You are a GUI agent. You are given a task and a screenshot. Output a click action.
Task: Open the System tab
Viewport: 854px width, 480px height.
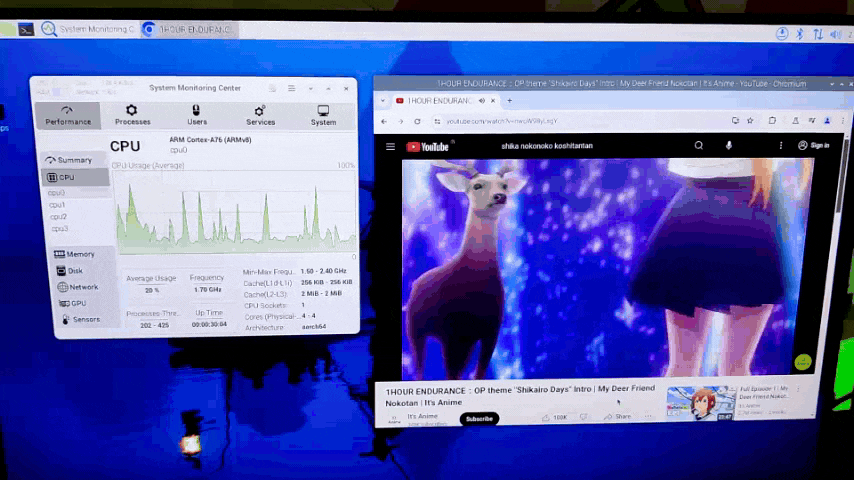click(x=324, y=116)
